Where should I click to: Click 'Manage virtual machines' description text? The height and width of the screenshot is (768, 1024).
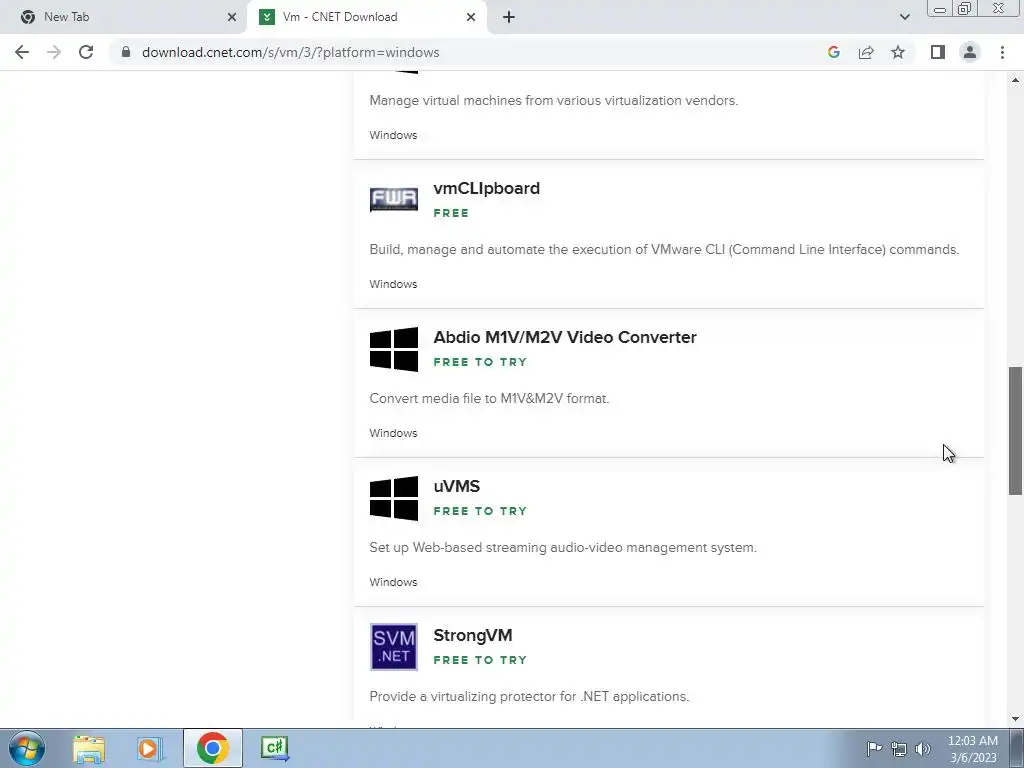point(554,101)
